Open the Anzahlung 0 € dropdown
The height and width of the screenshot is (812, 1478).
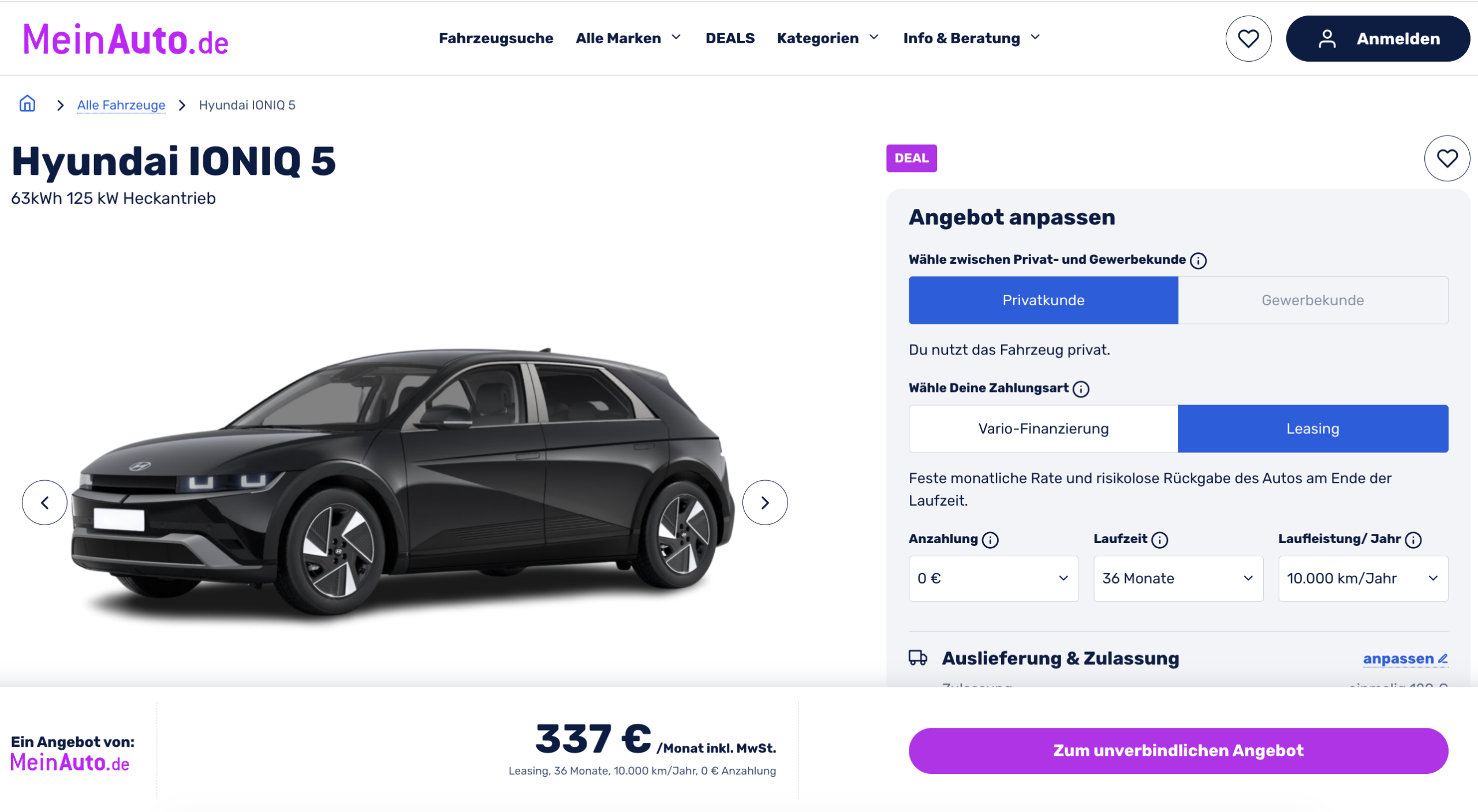click(993, 578)
